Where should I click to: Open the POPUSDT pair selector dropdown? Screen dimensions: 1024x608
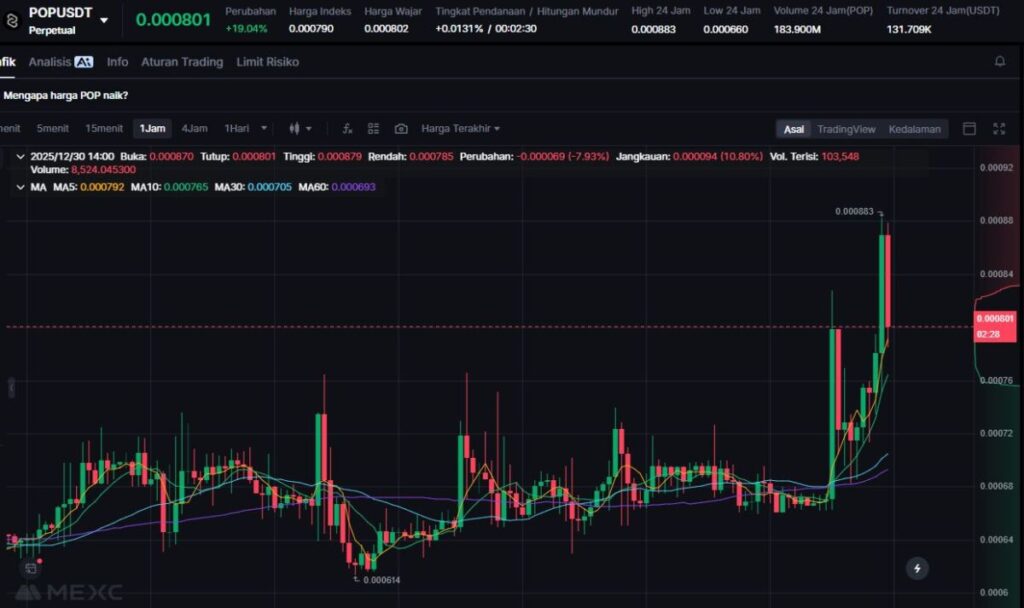[x=104, y=20]
